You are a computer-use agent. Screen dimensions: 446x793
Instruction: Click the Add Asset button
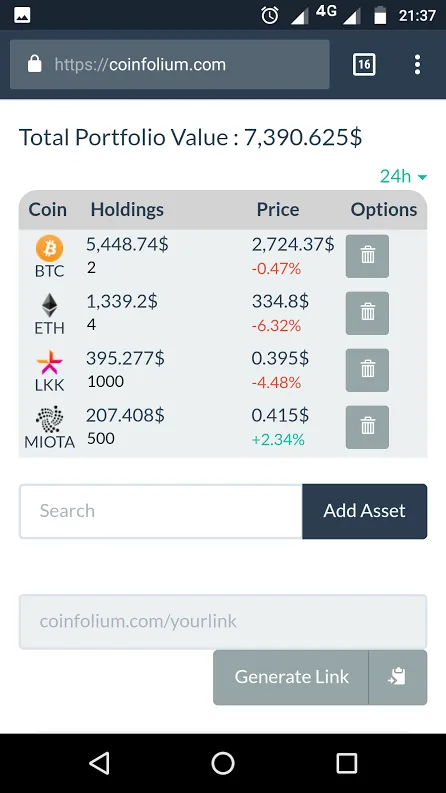pos(365,511)
